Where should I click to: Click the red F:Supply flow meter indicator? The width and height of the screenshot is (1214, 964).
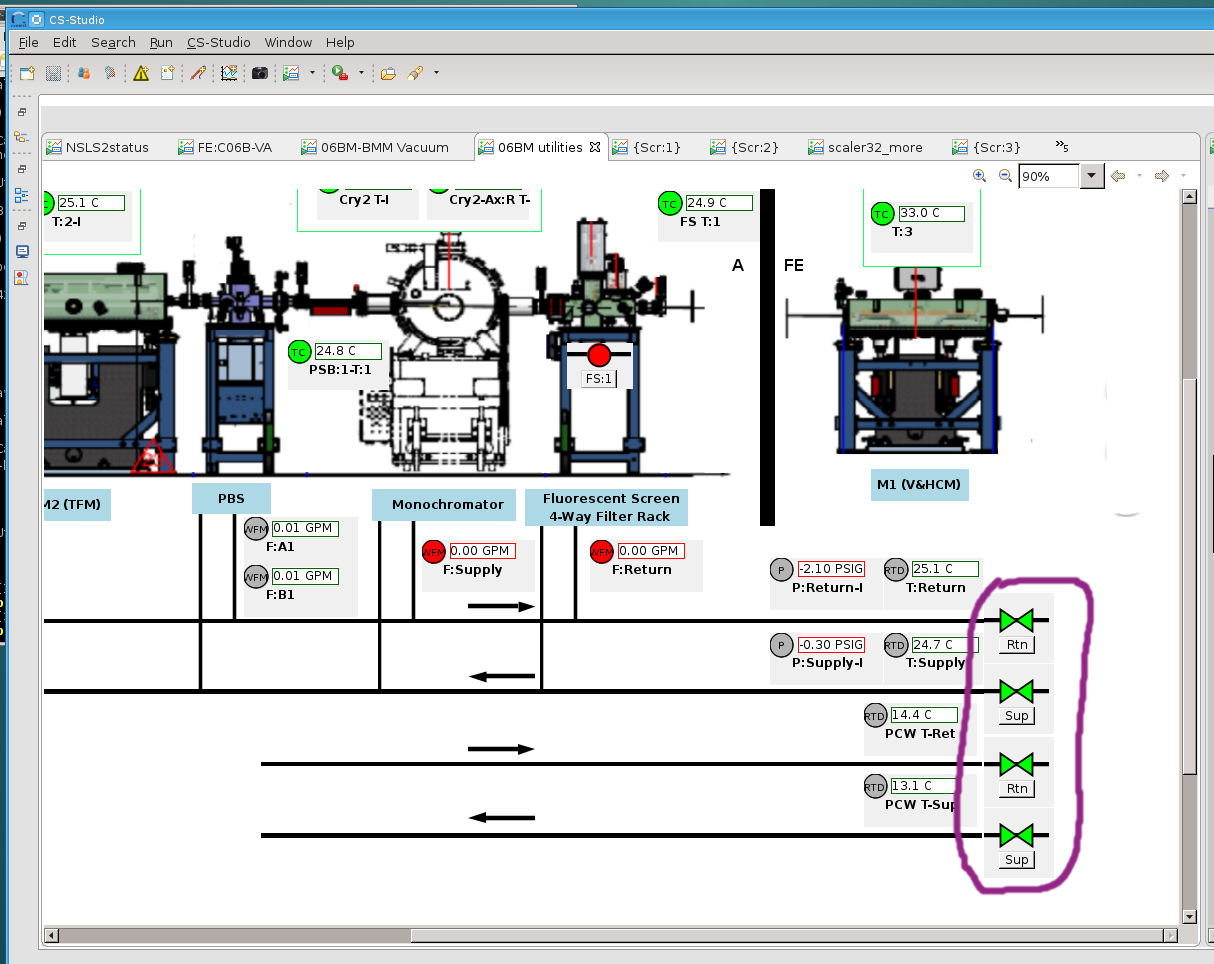pyautogui.click(x=433, y=552)
